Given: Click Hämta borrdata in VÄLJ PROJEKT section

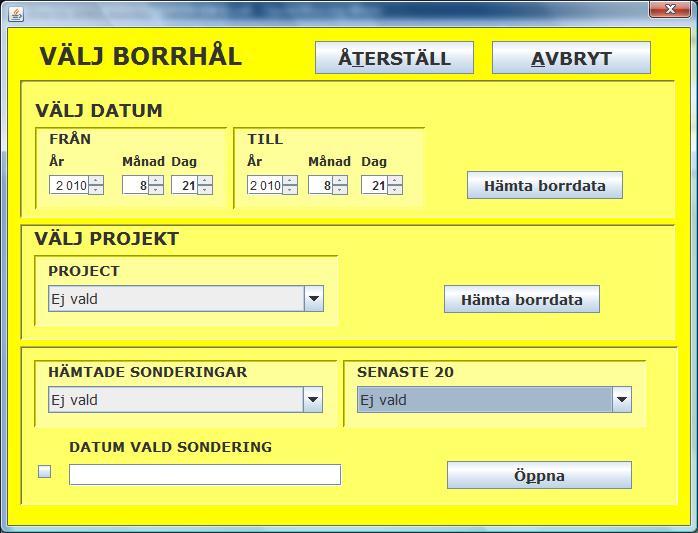Looking at the screenshot, I should [x=522, y=299].
